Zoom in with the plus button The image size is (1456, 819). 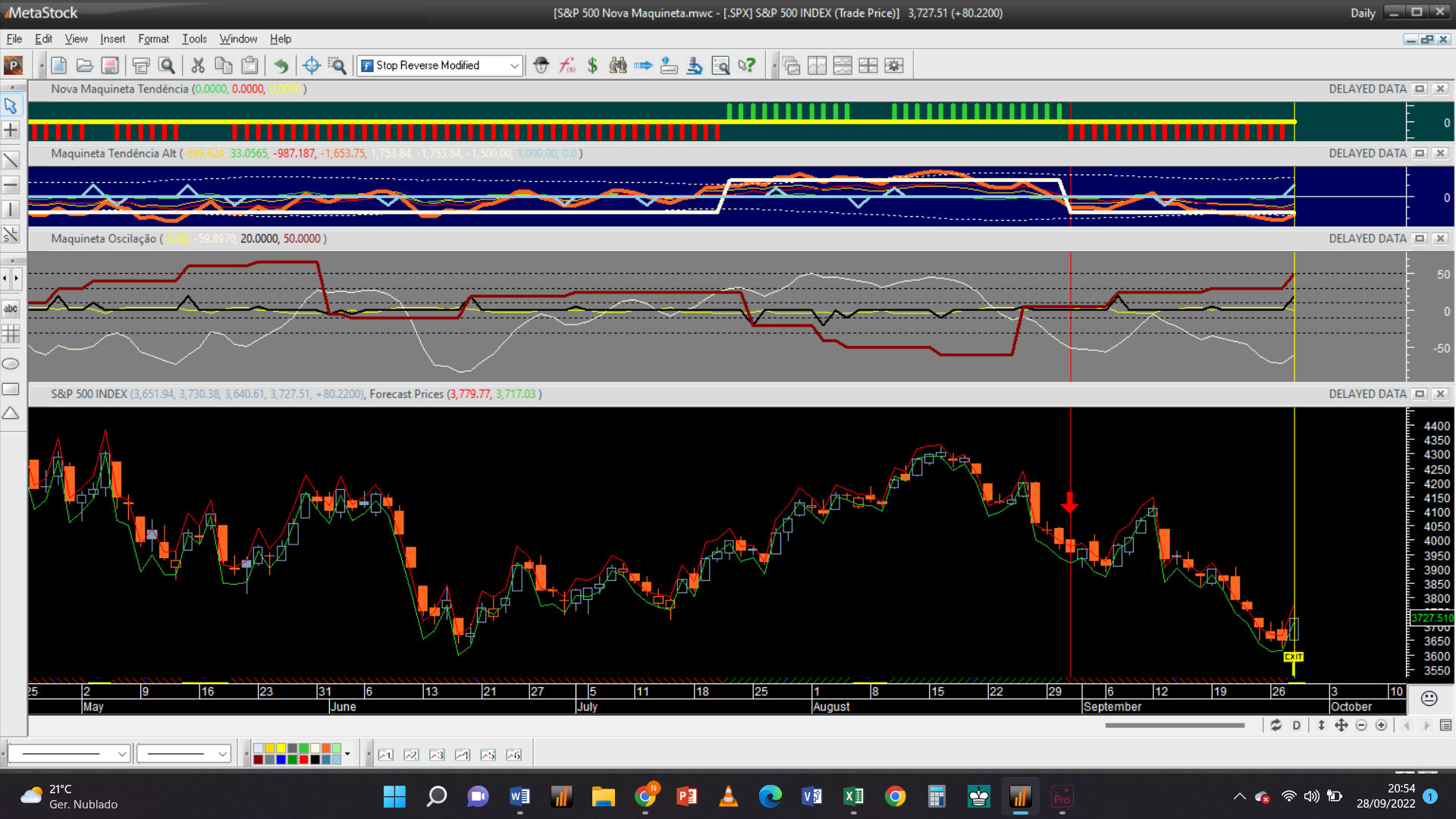click(x=1381, y=726)
